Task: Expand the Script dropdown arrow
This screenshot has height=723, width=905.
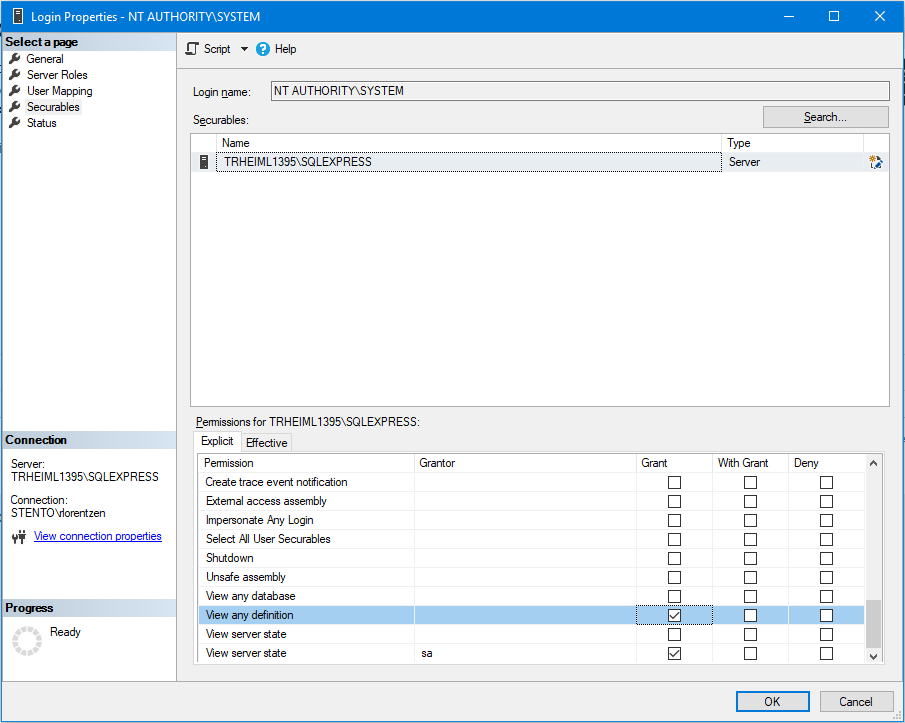Action: (244, 49)
